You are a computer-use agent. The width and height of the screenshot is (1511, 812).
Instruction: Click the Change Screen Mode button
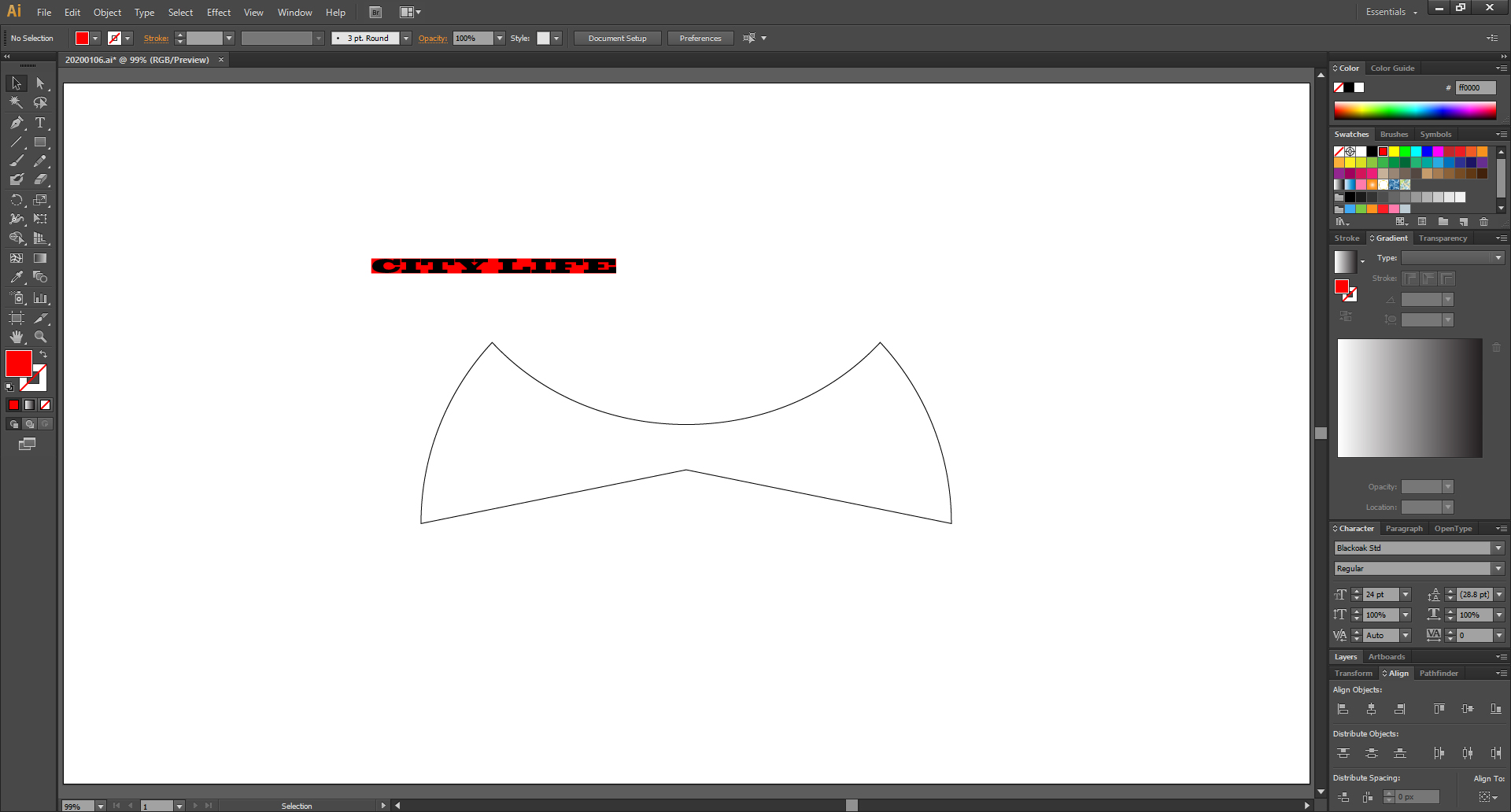pyautogui.click(x=27, y=444)
